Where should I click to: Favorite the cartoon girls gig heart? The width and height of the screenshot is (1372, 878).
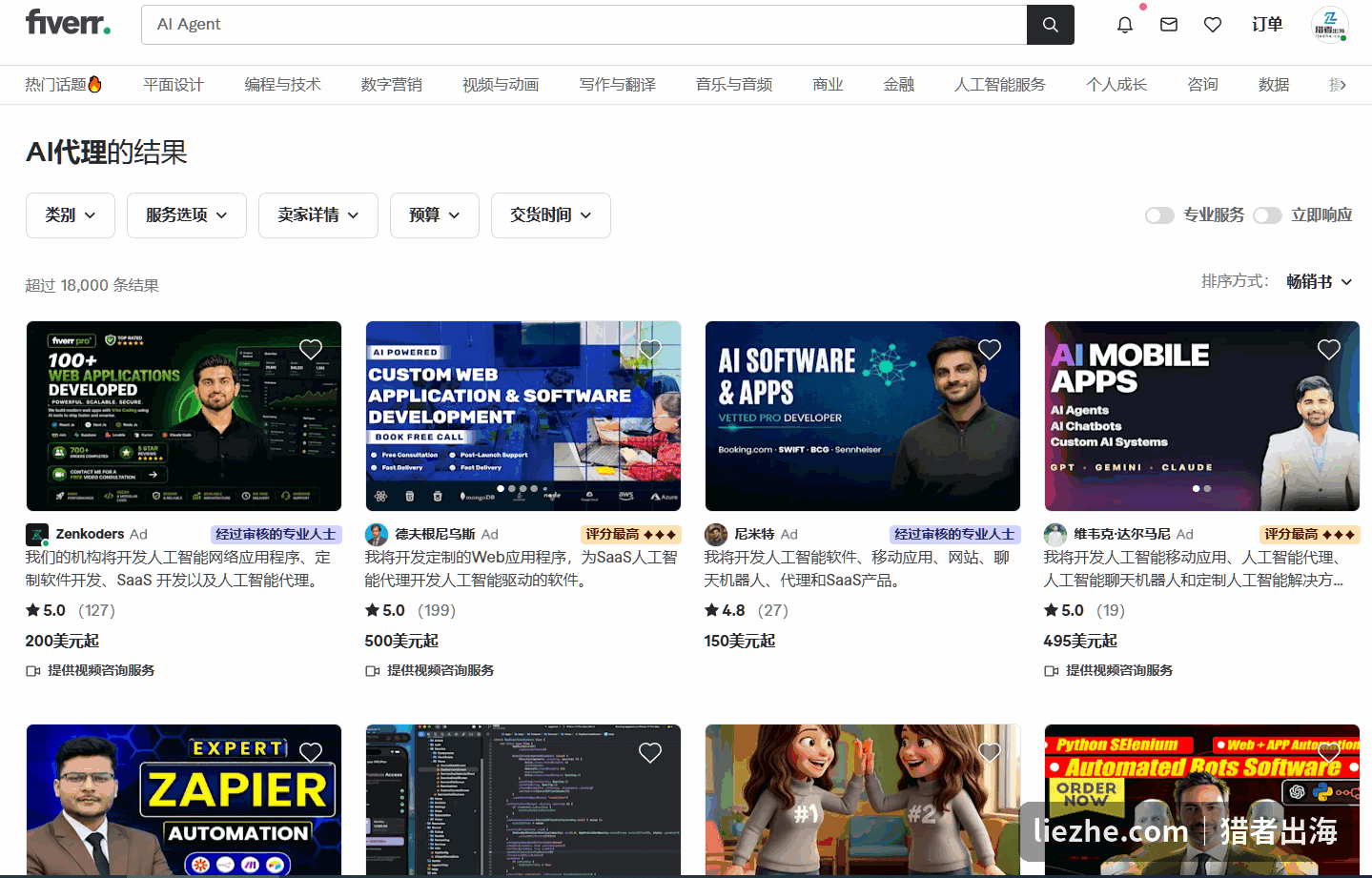tap(990, 753)
